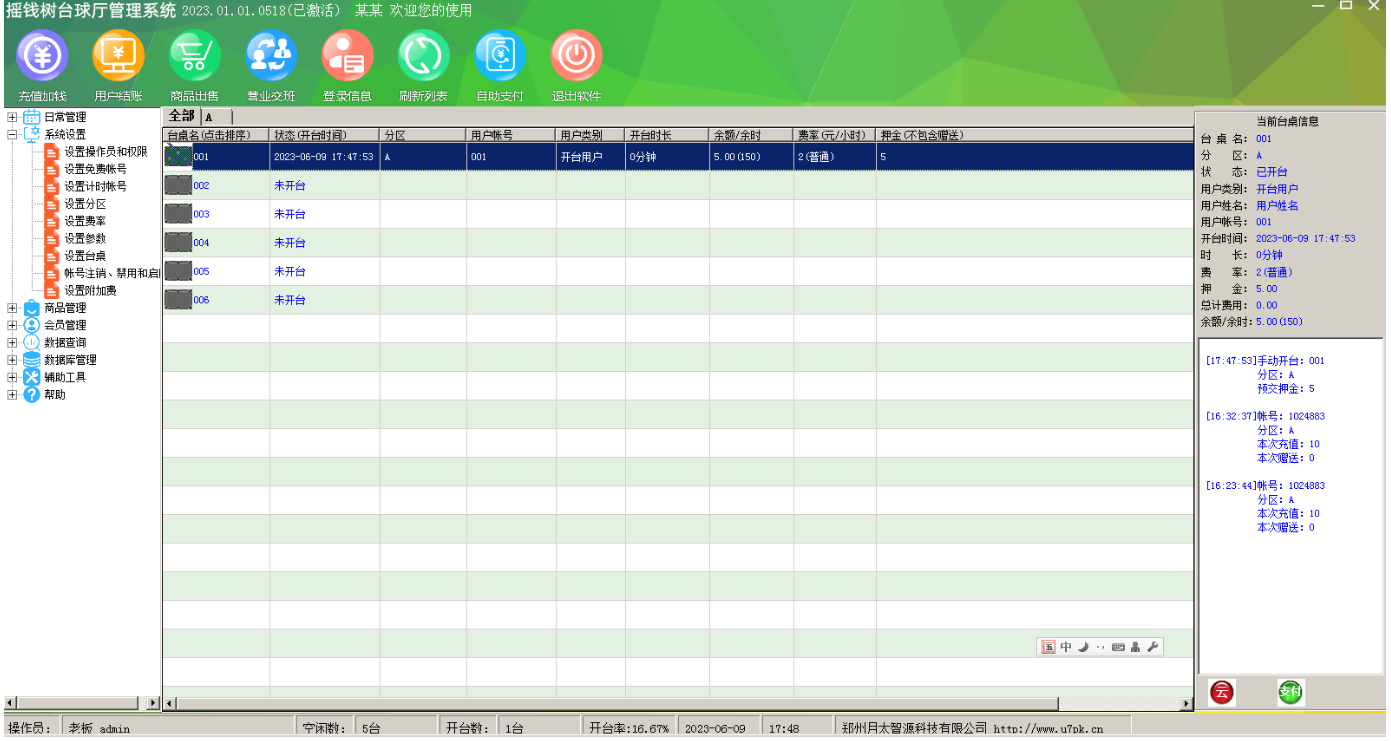1391x741 pixels.
Task: Open 设置计时帐号 in tree
Action: (95, 186)
